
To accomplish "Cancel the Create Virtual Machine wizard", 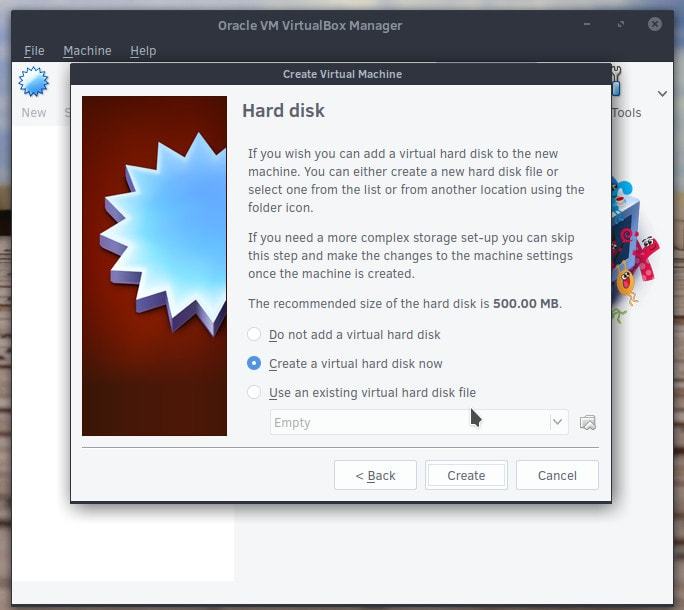I will (557, 476).
